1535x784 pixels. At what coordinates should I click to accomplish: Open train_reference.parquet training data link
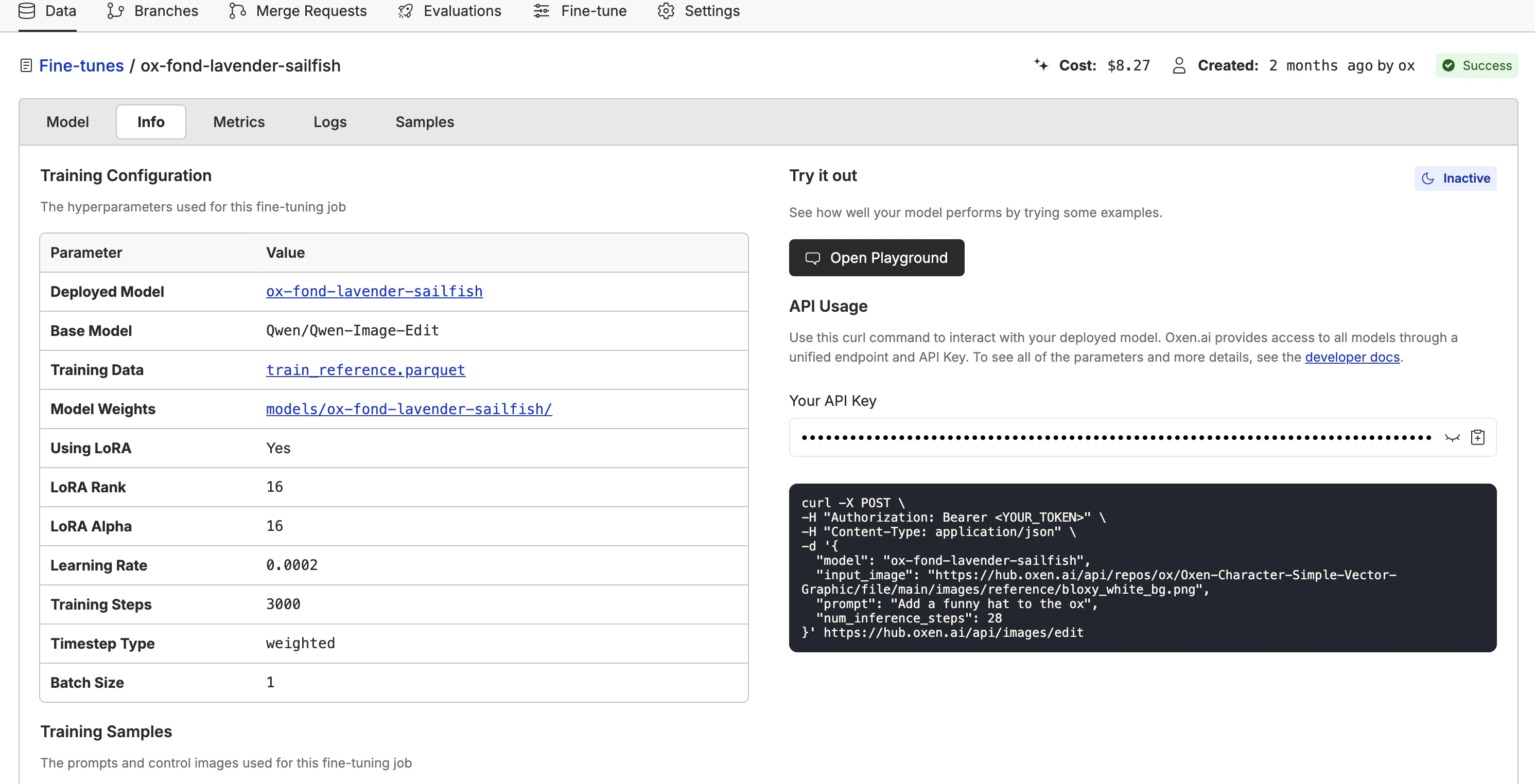(364, 370)
